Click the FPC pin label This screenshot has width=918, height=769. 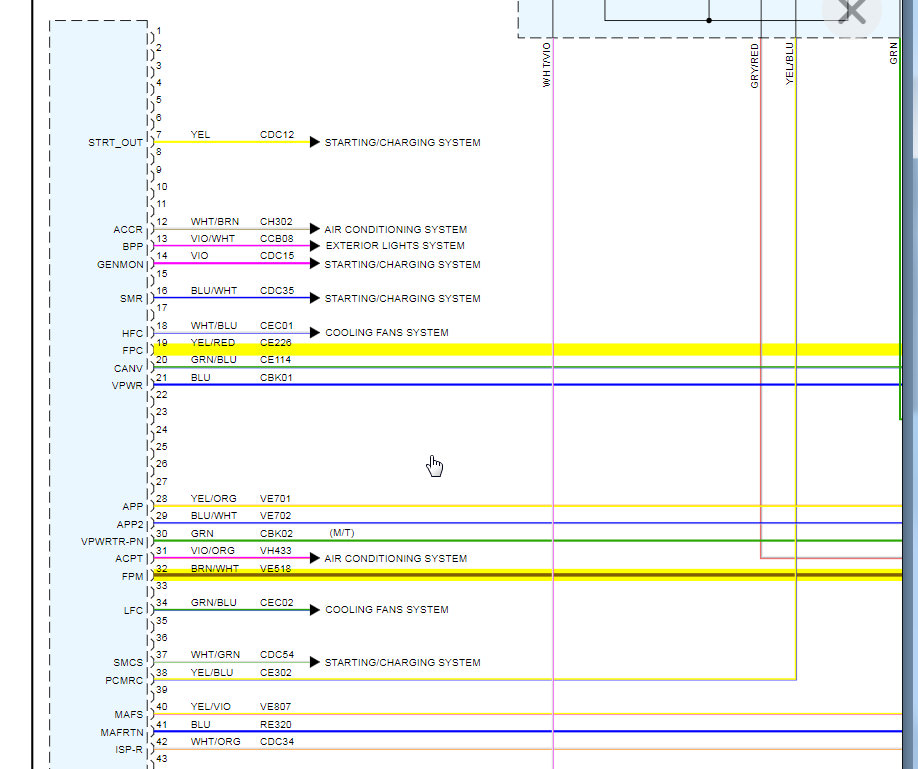132,350
